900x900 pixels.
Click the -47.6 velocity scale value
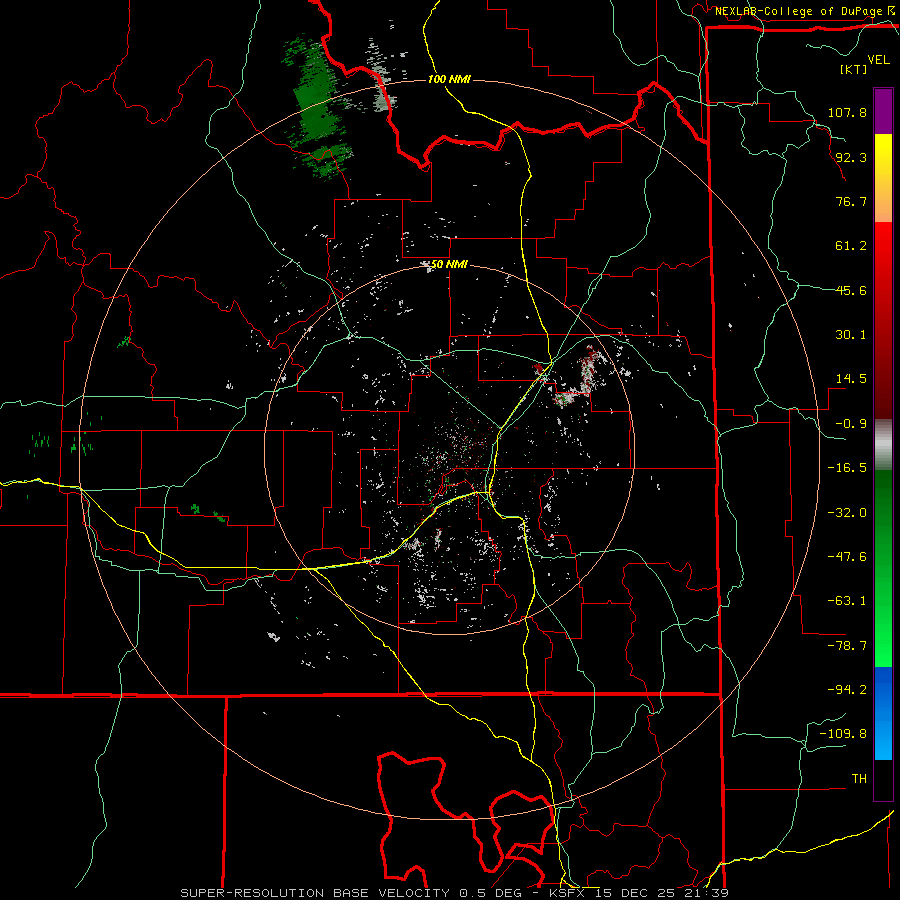(x=847, y=557)
